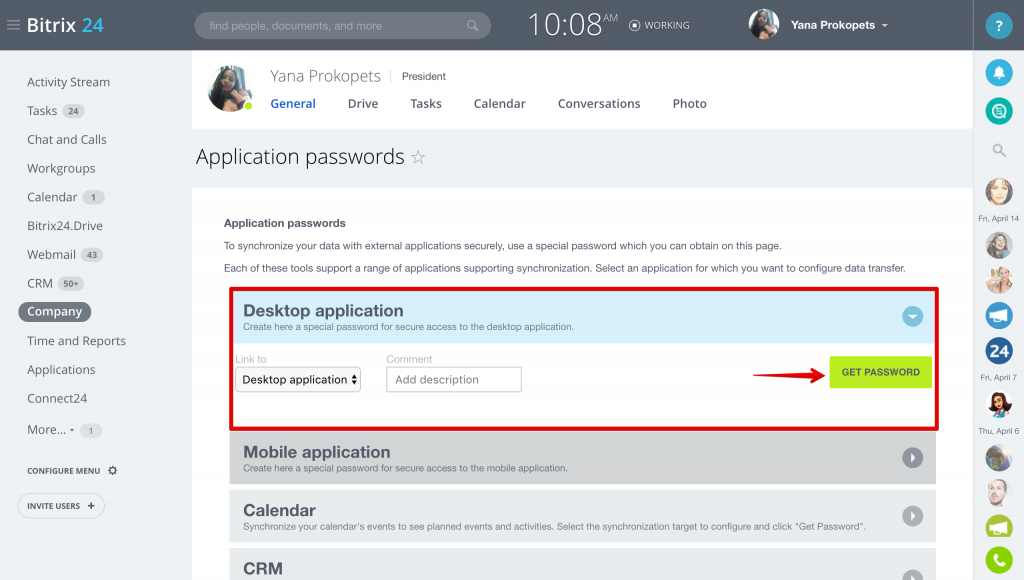This screenshot has height=580, width=1024.
Task: Open Connect24
Action: coord(57,398)
